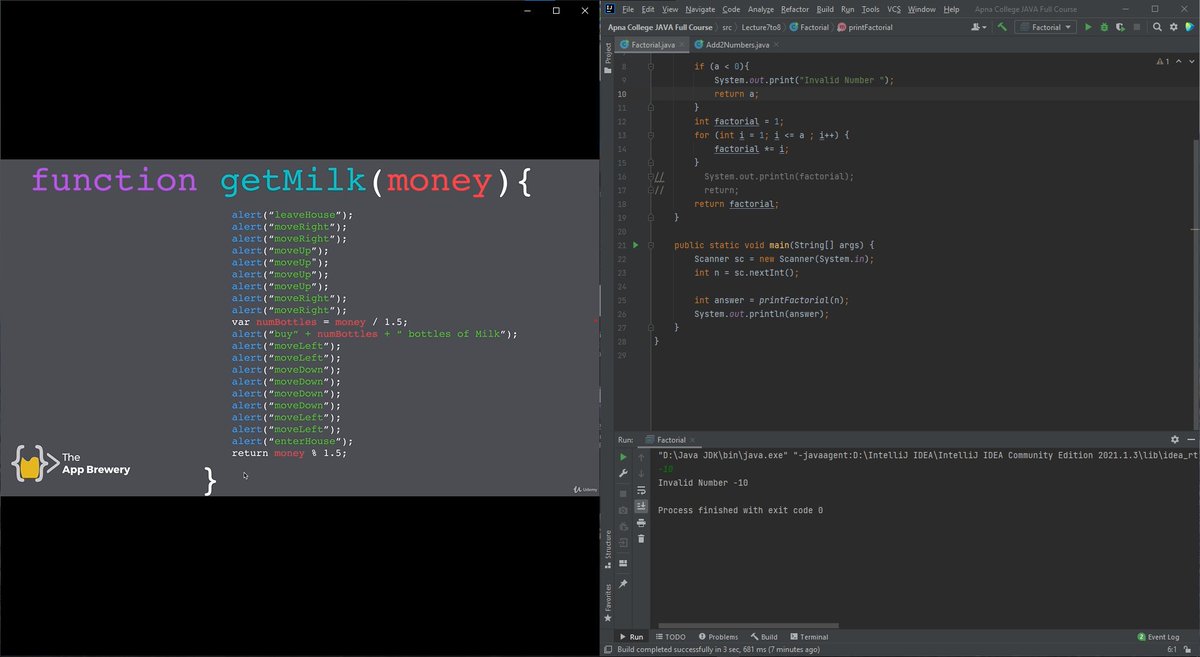Collapse the 'if (a < 0)' fold marker
Viewport: 1200px width, 657px height.
tap(651, 66)
